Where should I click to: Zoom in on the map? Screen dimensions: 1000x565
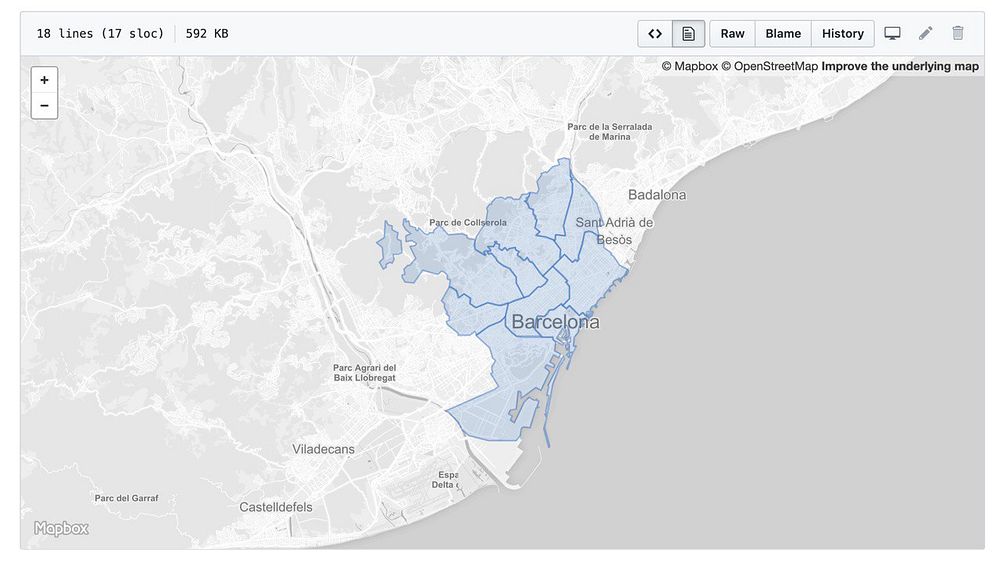coord(44,80)
